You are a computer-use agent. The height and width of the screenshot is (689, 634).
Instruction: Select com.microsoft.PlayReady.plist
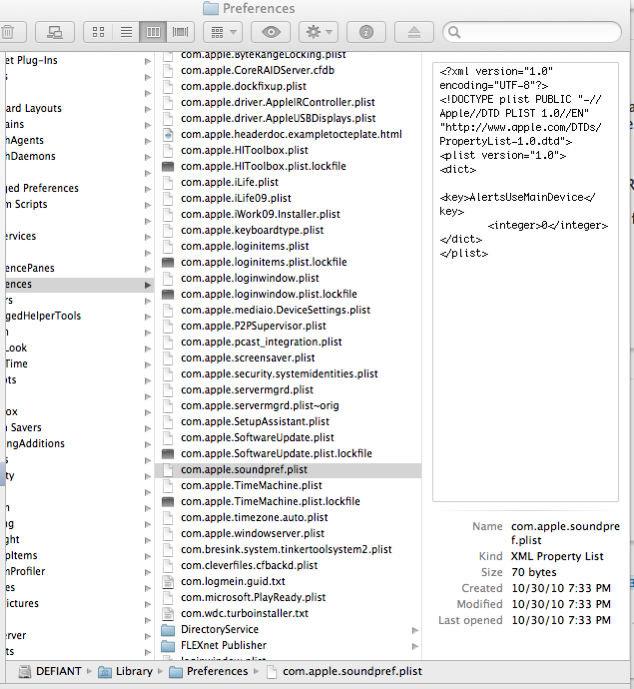(253, 598)
